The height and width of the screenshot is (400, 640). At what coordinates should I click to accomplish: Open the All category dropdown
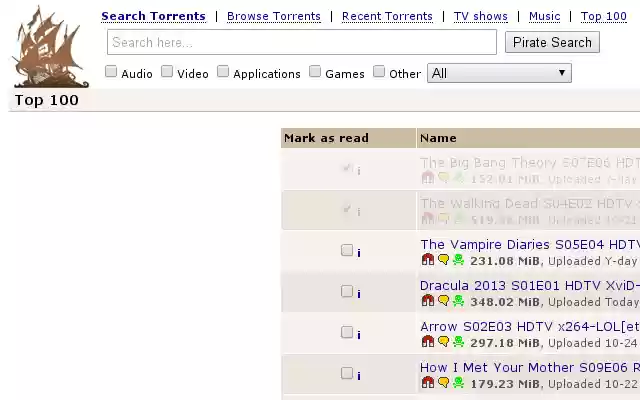[499, 73]
